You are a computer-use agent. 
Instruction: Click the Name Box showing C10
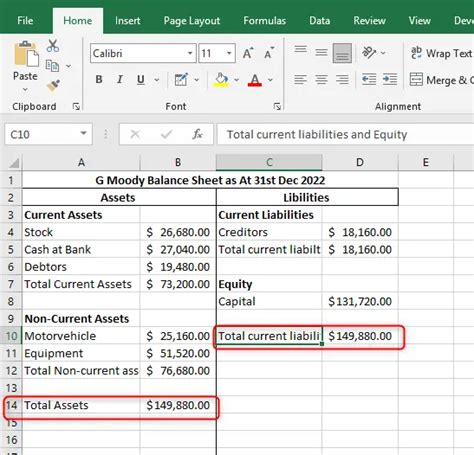point(48,134)
